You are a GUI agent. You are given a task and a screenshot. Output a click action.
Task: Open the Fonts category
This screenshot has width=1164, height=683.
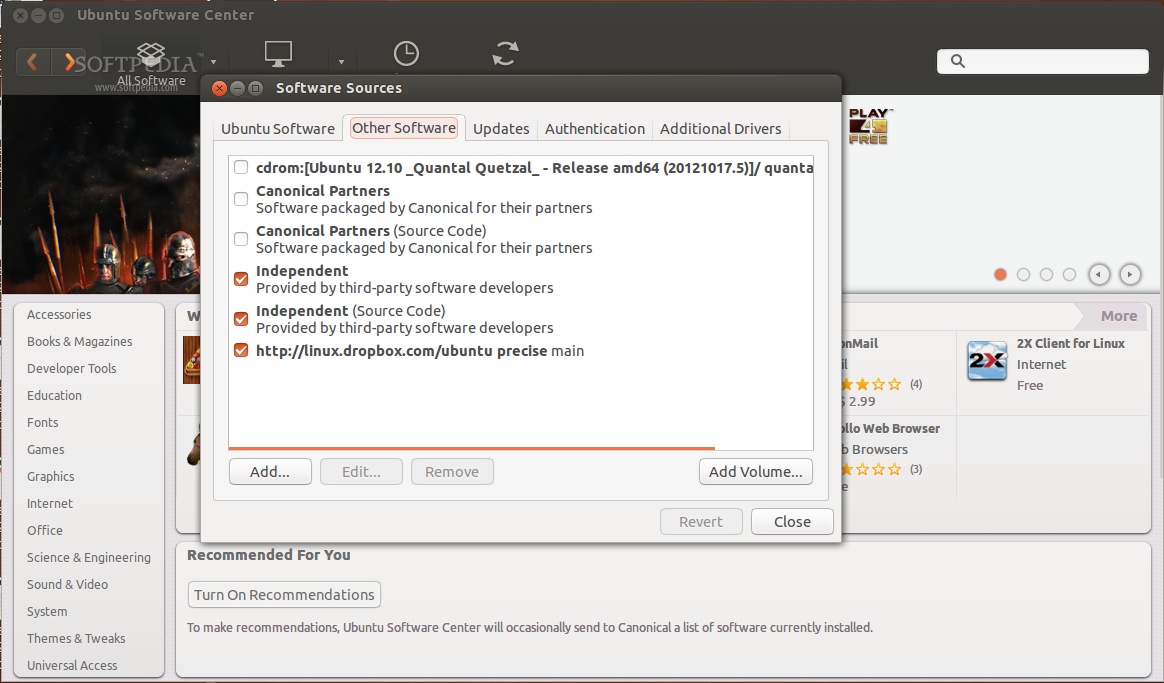42,422
